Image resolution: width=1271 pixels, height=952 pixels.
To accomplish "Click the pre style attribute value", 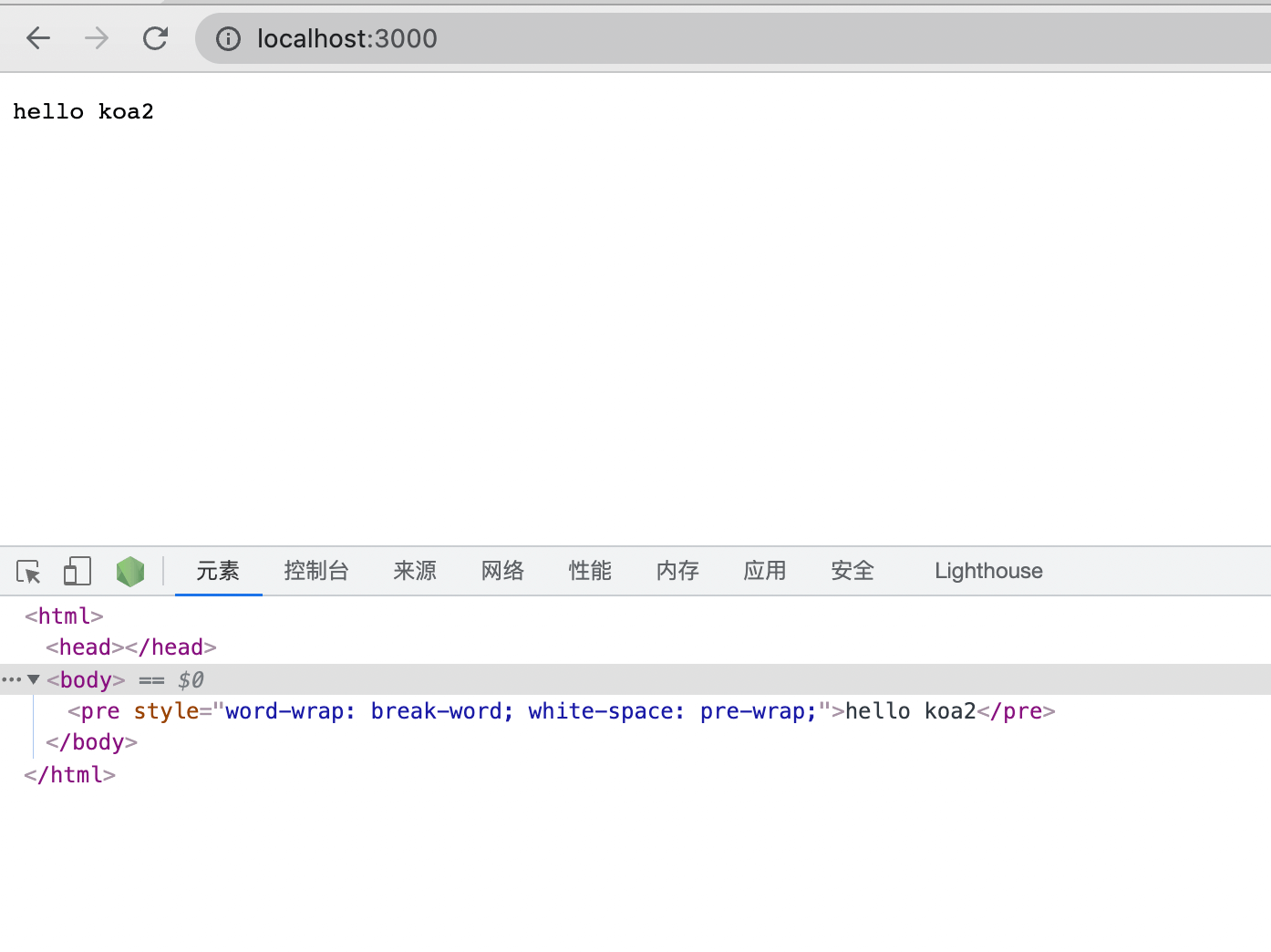I will coord(521,711).
